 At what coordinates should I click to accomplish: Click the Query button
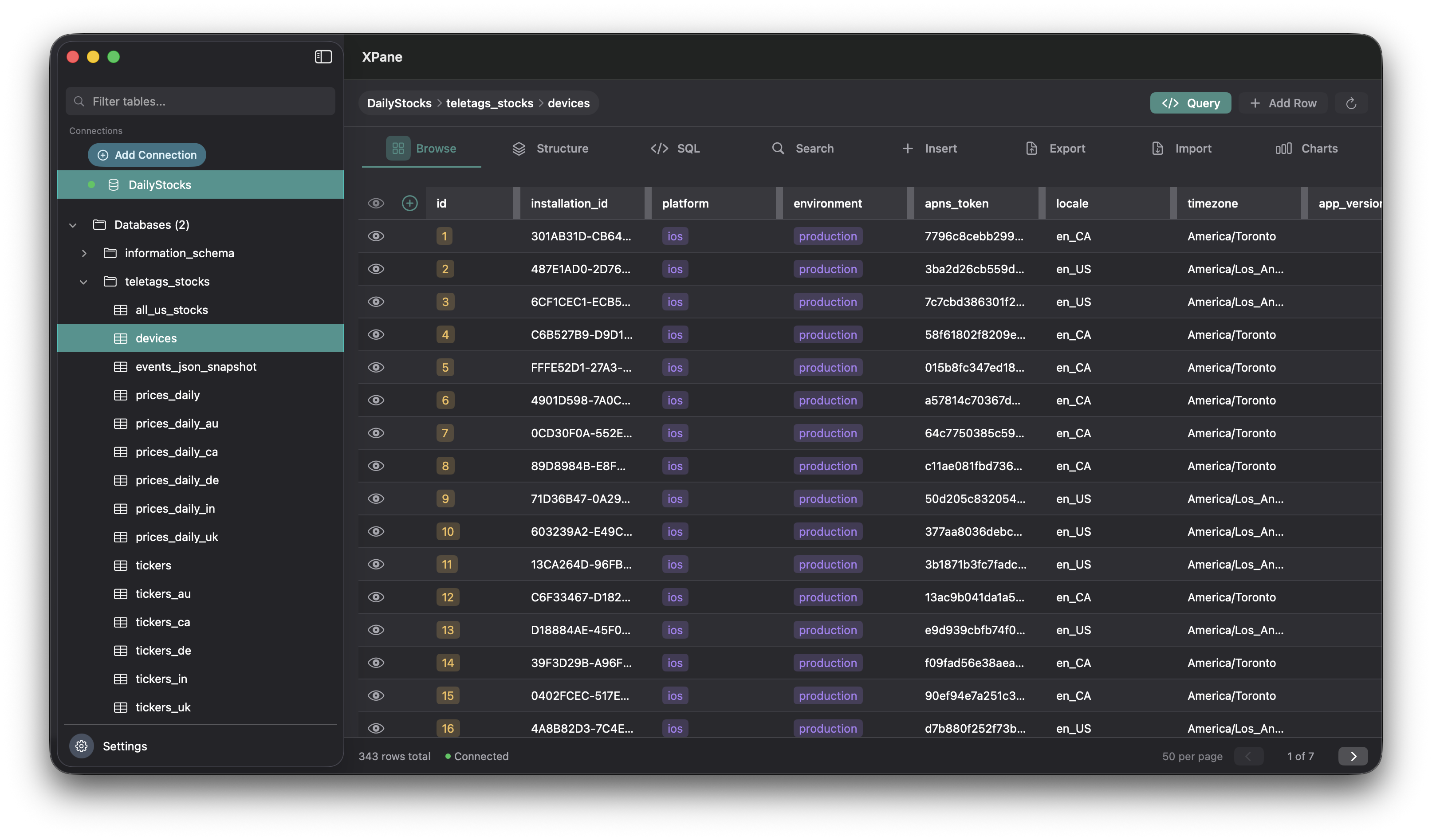coord(1190,103)
